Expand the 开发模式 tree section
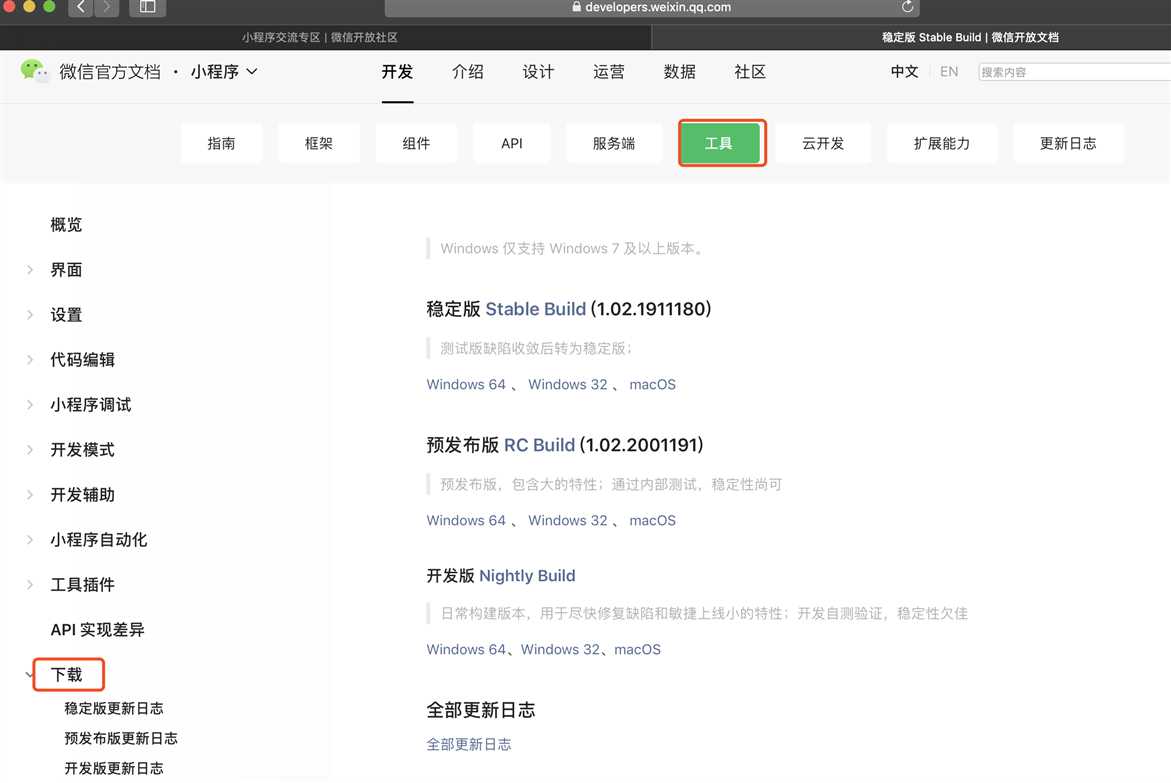 (30, 450)
